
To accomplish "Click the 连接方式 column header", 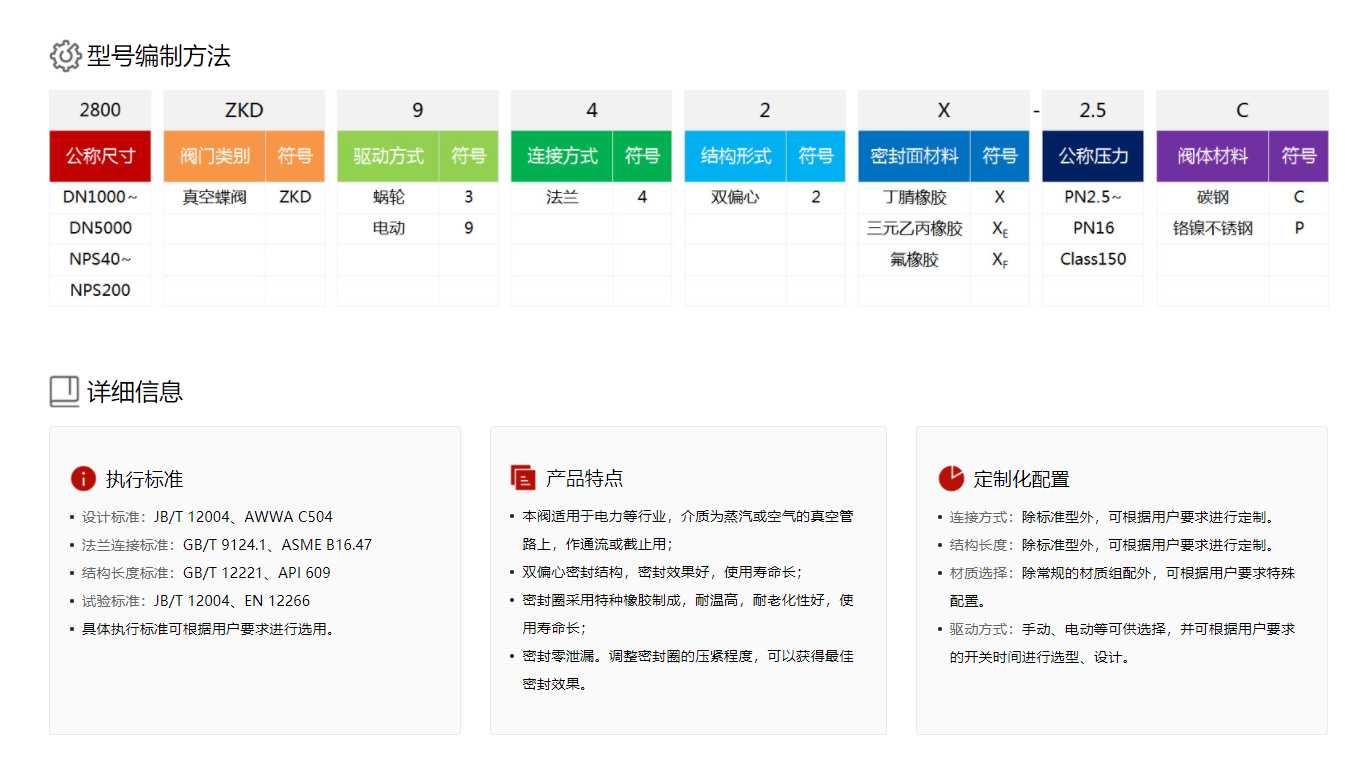I will tap(562, 156).
